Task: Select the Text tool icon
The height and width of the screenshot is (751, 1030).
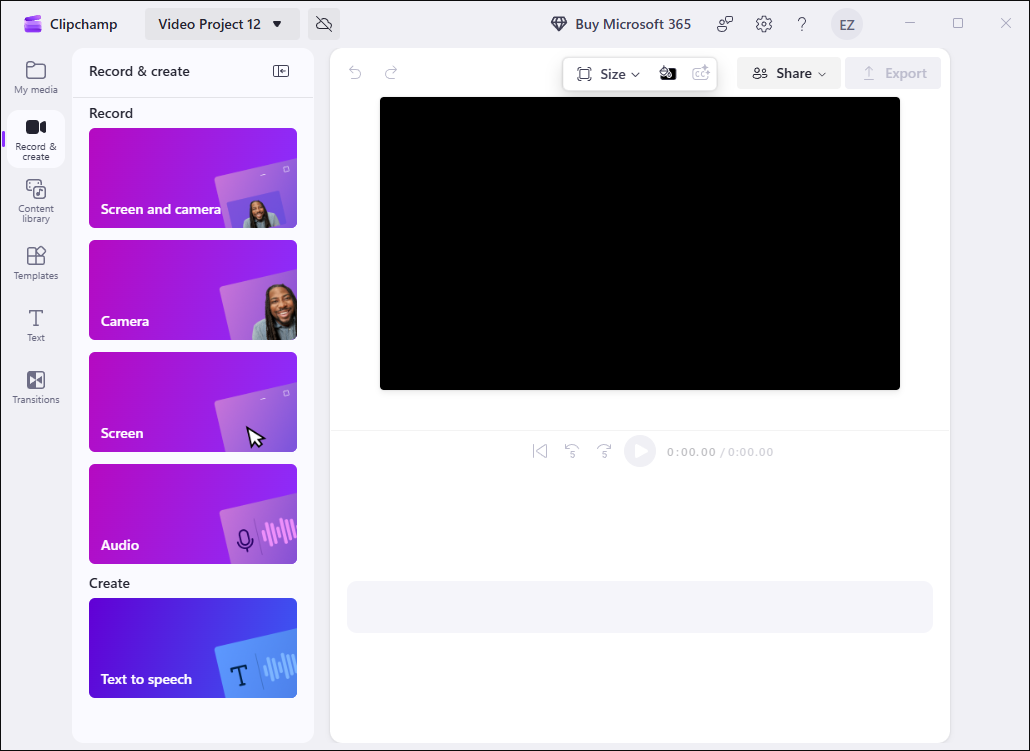Action: tap(35, 324)
